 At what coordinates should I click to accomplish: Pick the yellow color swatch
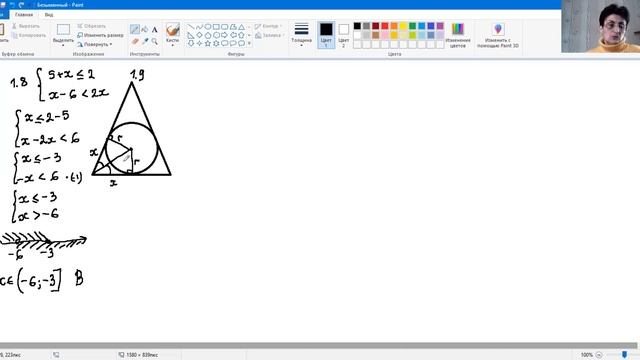403,26
